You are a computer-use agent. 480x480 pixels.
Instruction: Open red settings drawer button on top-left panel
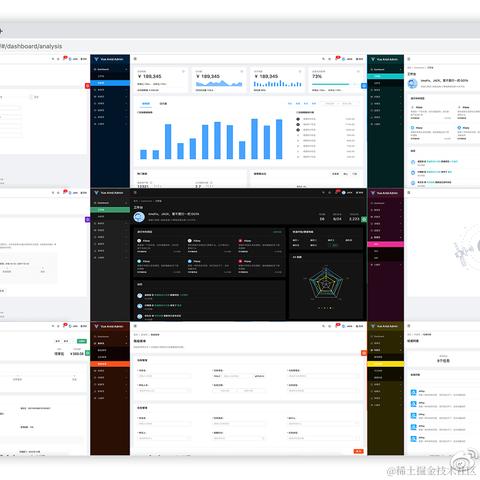(x=88, y=86)
